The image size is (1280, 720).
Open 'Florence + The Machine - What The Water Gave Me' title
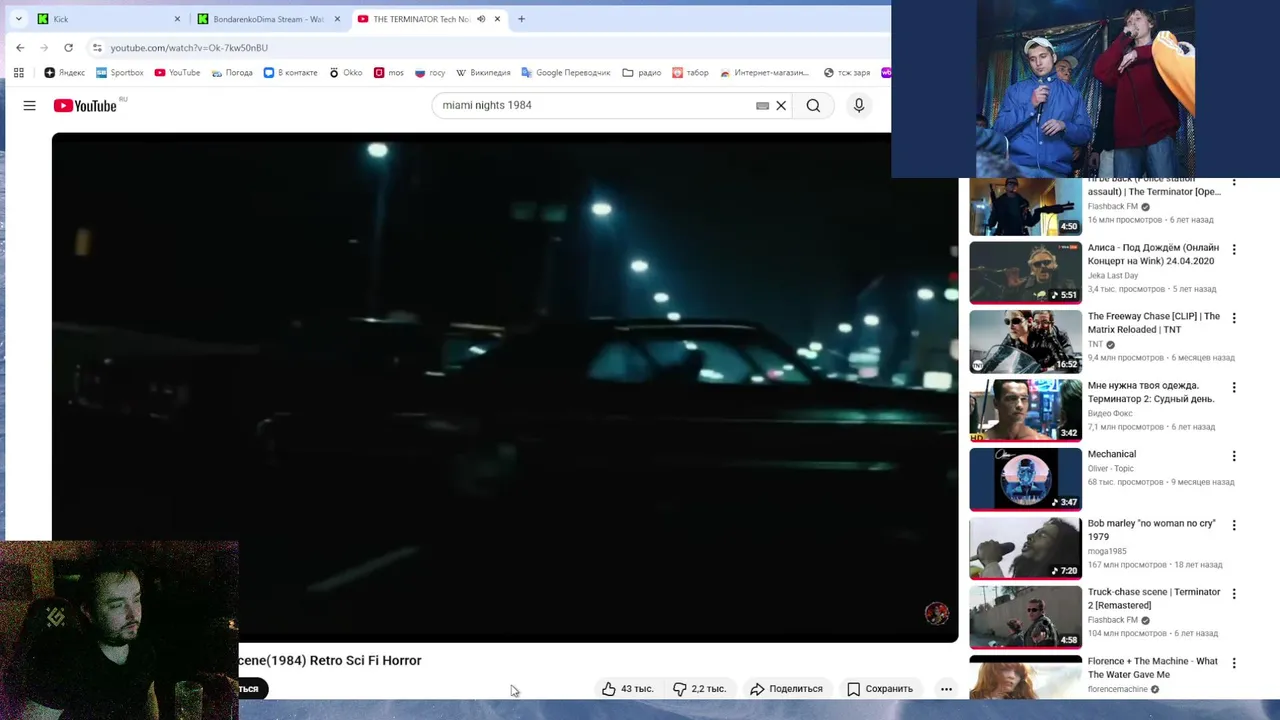pyautogui.click(x=1153, y=667)
